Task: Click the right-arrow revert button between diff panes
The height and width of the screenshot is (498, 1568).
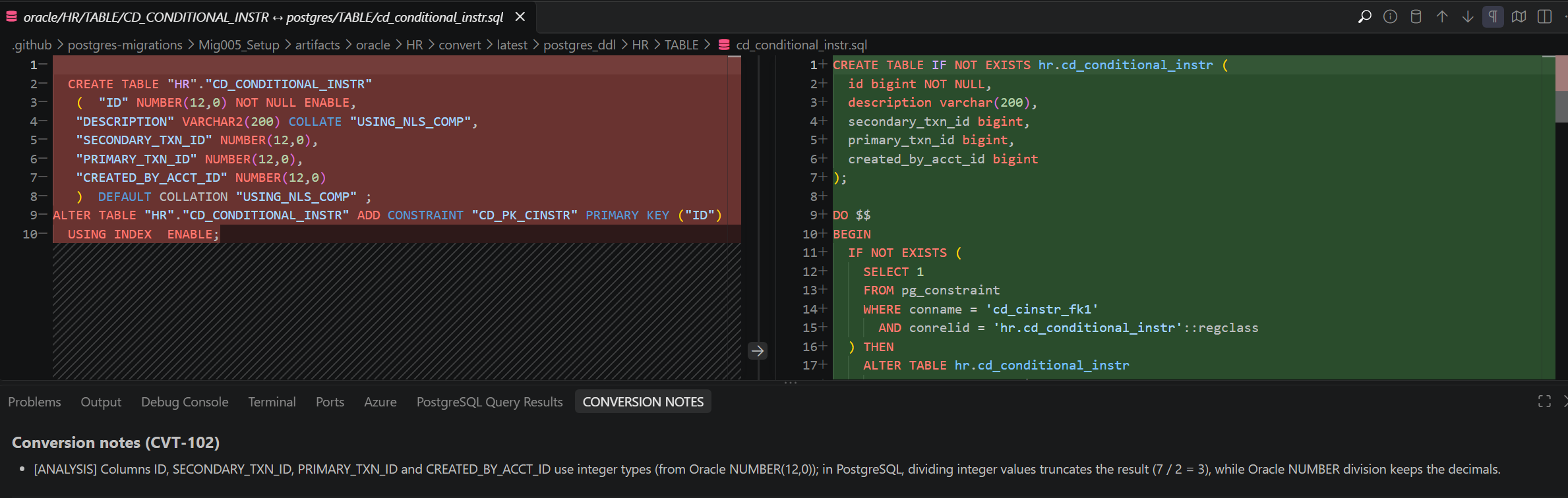Action: tap(758, 350)
